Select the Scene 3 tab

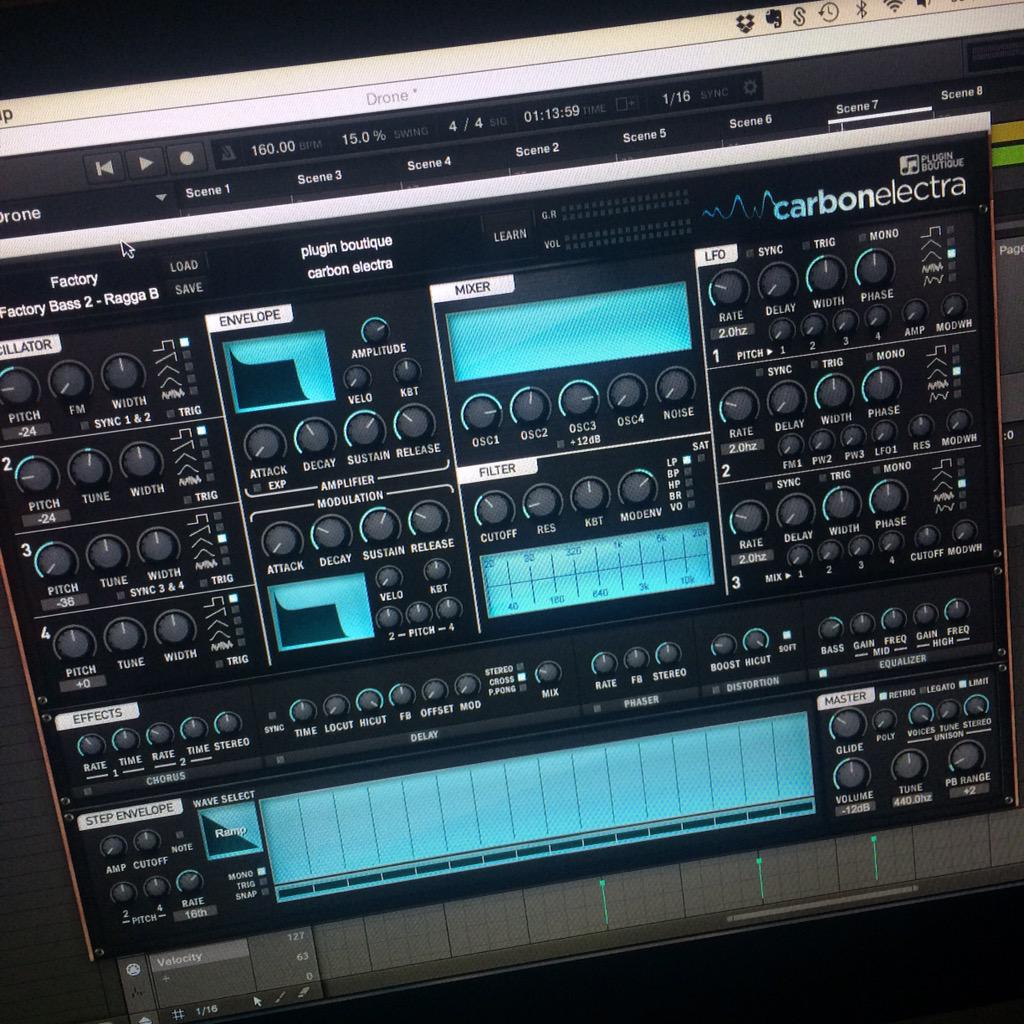319,177
